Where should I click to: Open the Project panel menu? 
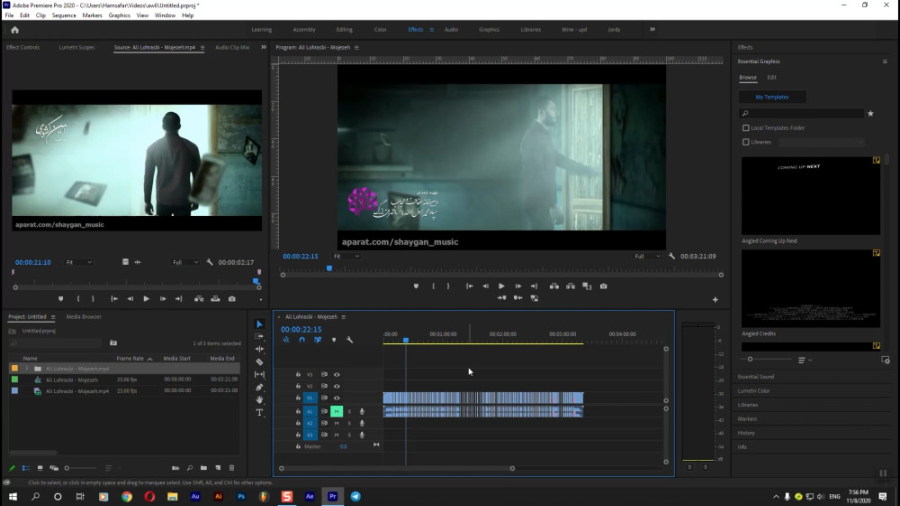[53, 317]
